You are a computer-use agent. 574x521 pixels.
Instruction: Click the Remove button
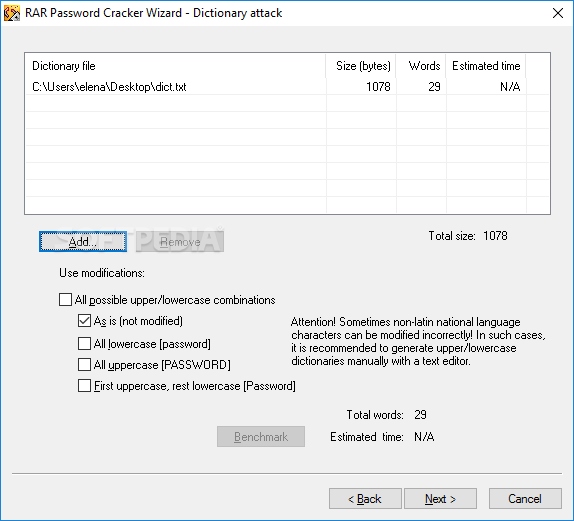tap(180, 242)
